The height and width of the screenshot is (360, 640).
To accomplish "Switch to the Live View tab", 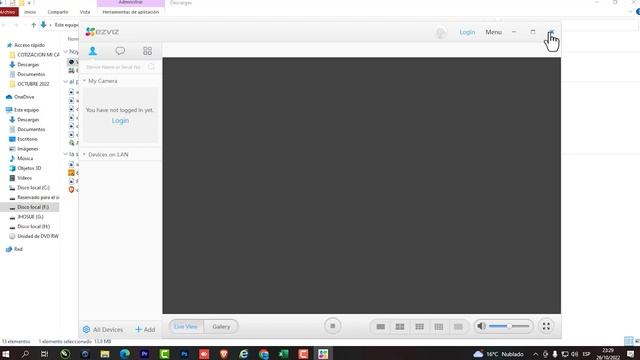I will point(186,327).
